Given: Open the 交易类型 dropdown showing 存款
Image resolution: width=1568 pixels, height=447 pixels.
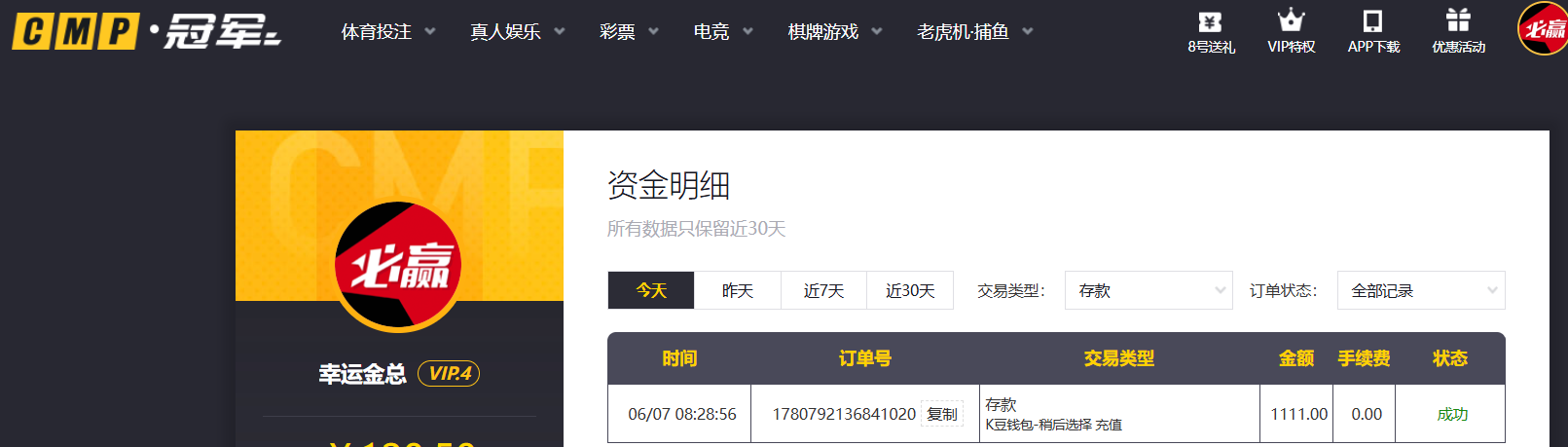Looking at the screenshot, I should [1149, 290].
